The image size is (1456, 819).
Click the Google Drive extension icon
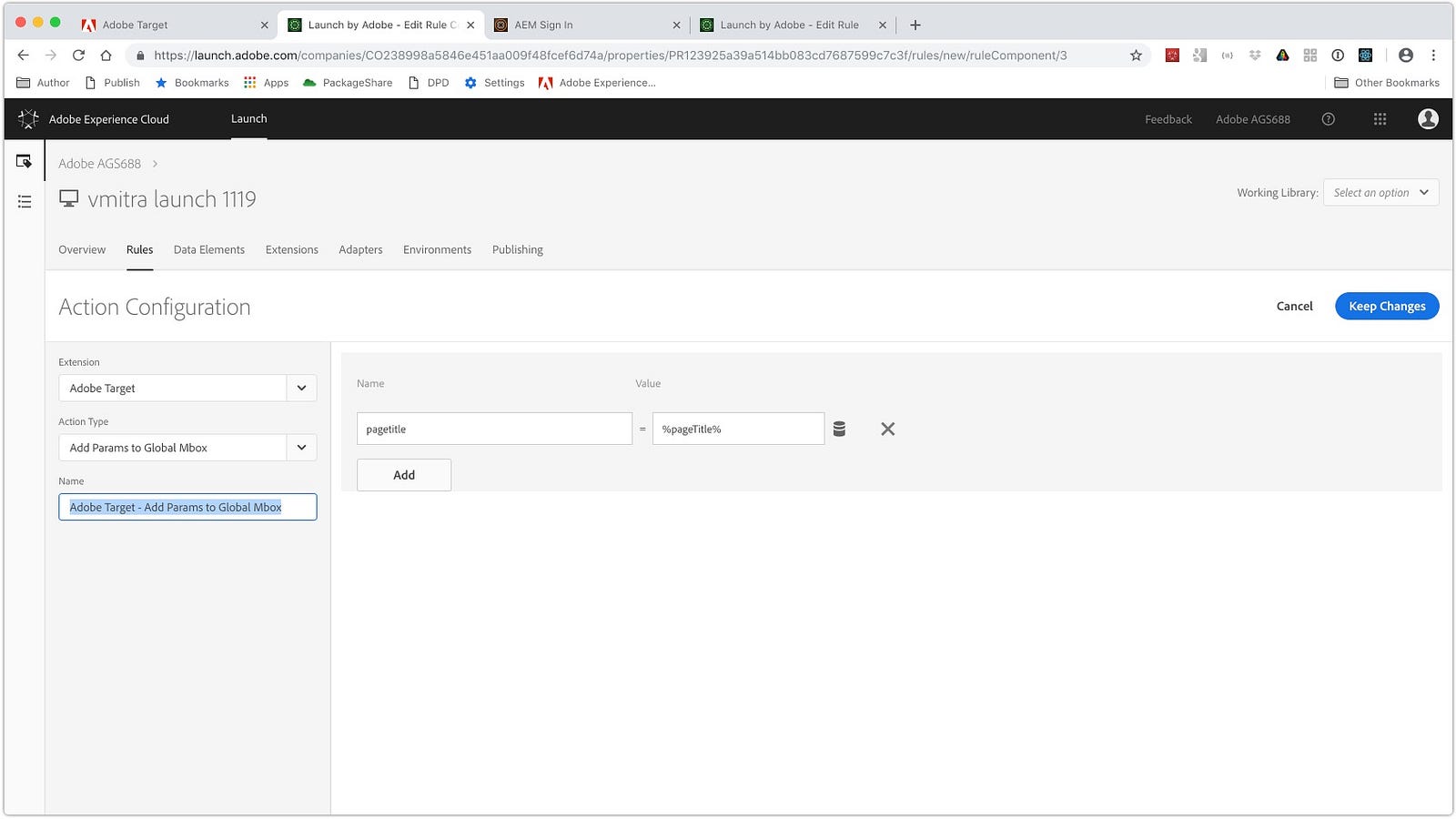coord(1282,56)
